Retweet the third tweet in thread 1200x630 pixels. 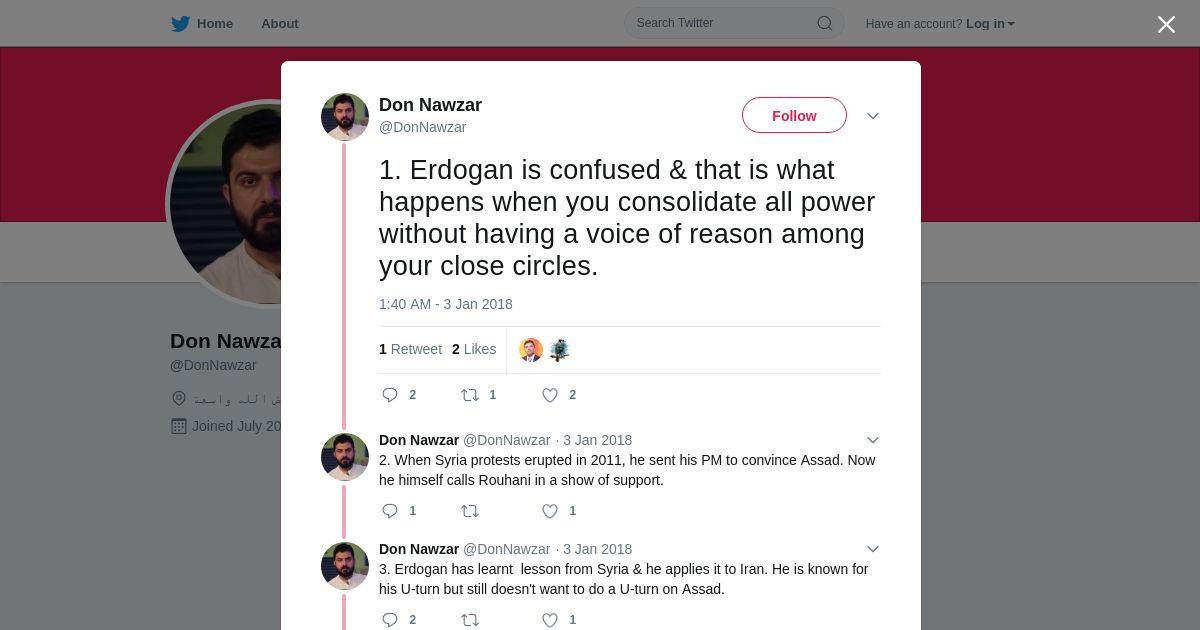click(x=470, y=620)
